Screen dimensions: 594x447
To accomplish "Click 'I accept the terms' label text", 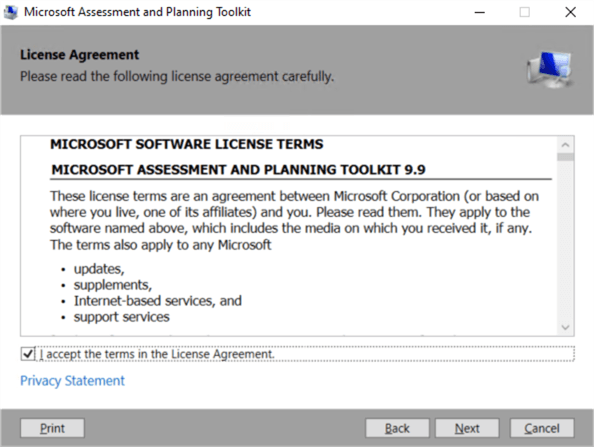I will (157, 354).
